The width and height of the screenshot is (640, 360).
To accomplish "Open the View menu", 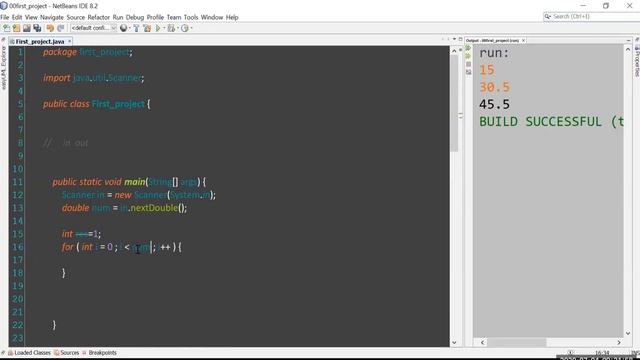I will coord(31,17).
